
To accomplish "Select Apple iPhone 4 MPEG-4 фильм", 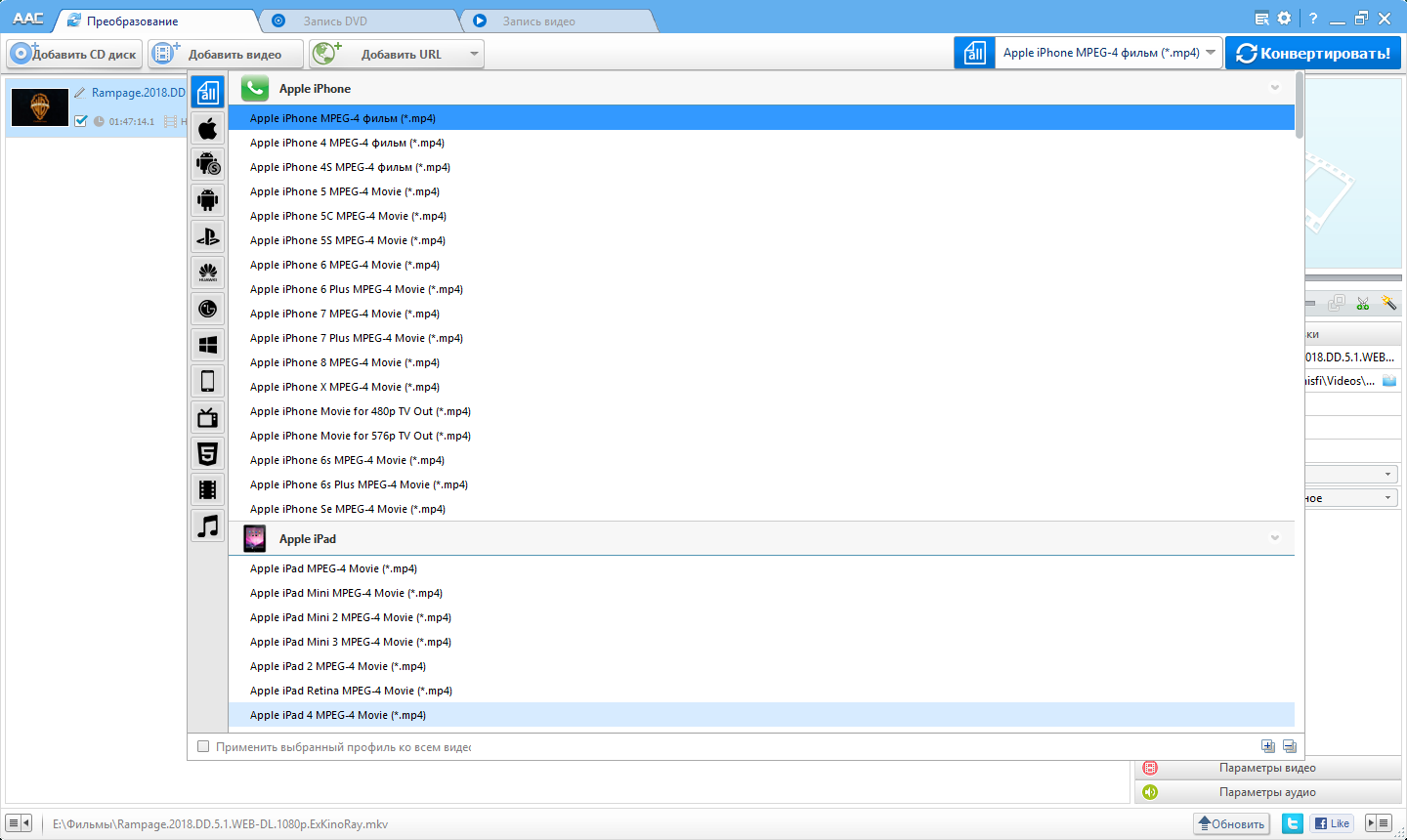I will [761, 143].
